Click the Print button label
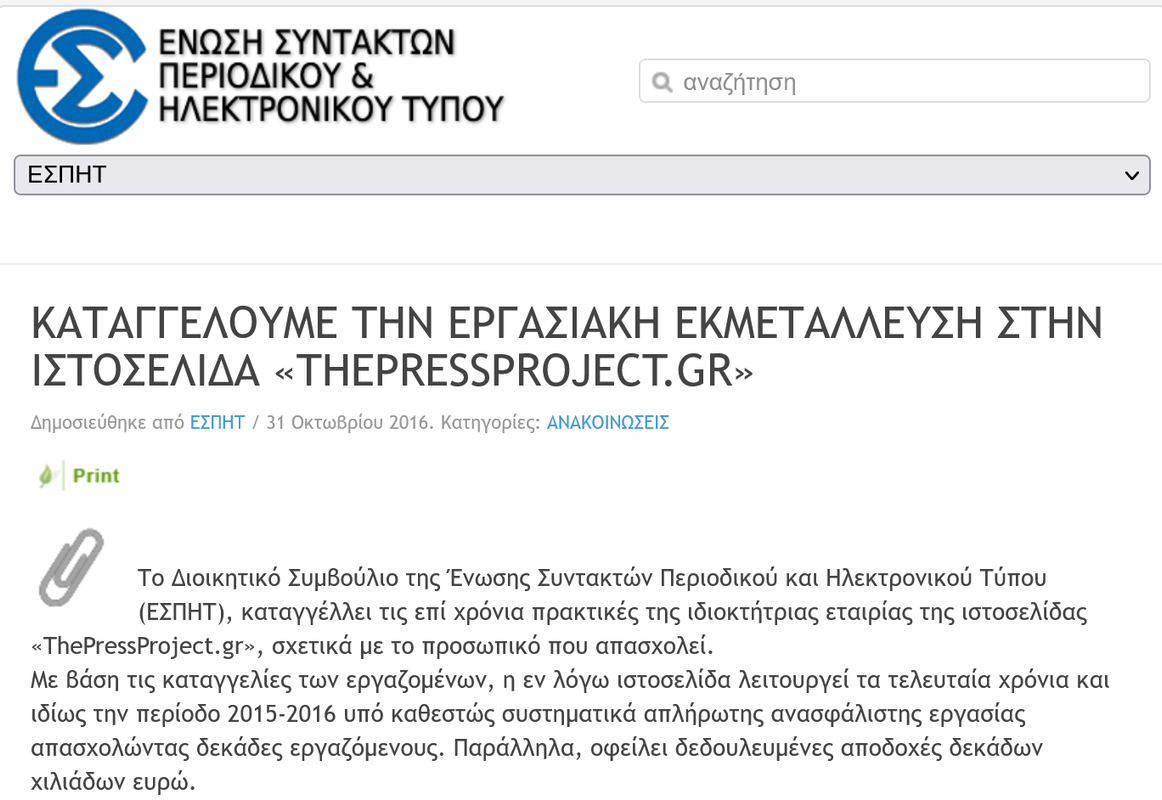 click(96, 476)
